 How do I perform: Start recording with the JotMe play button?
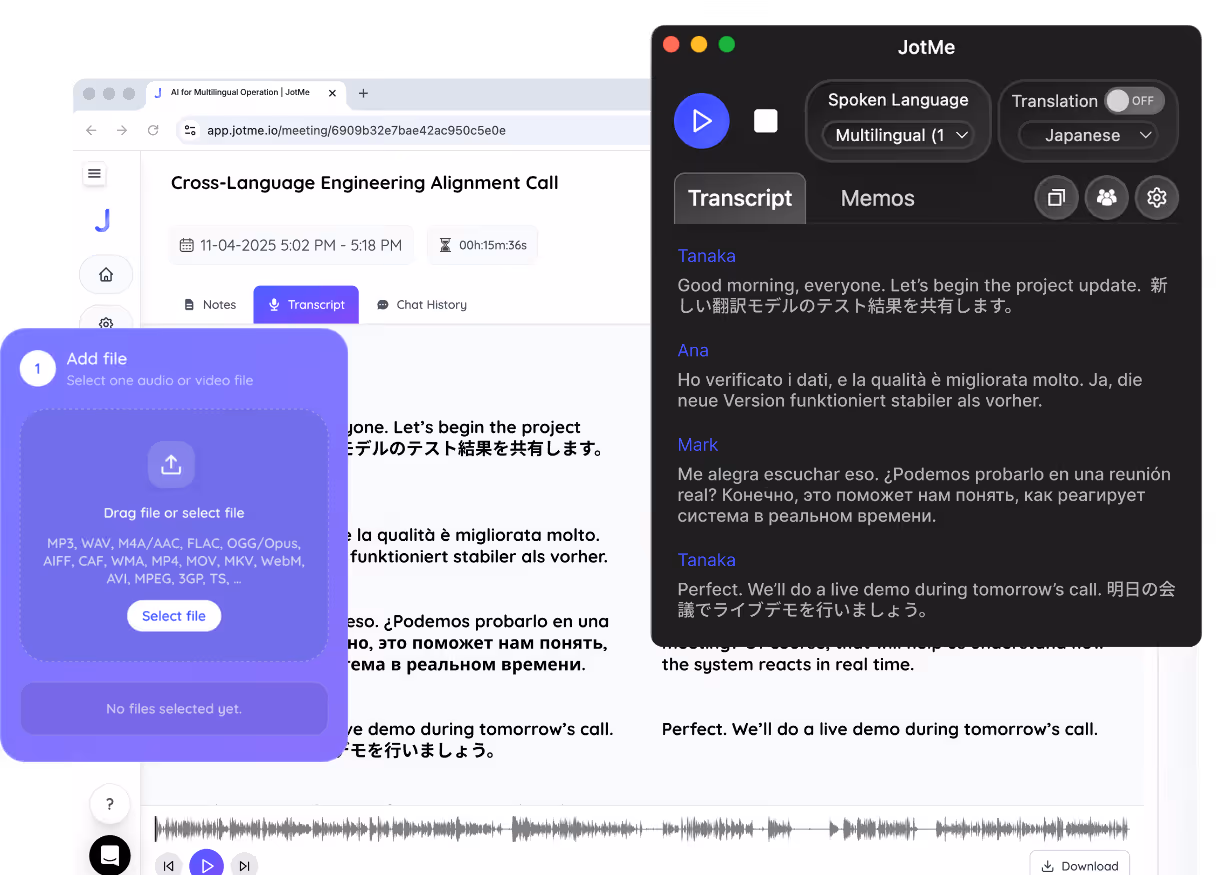coord(702,121)
